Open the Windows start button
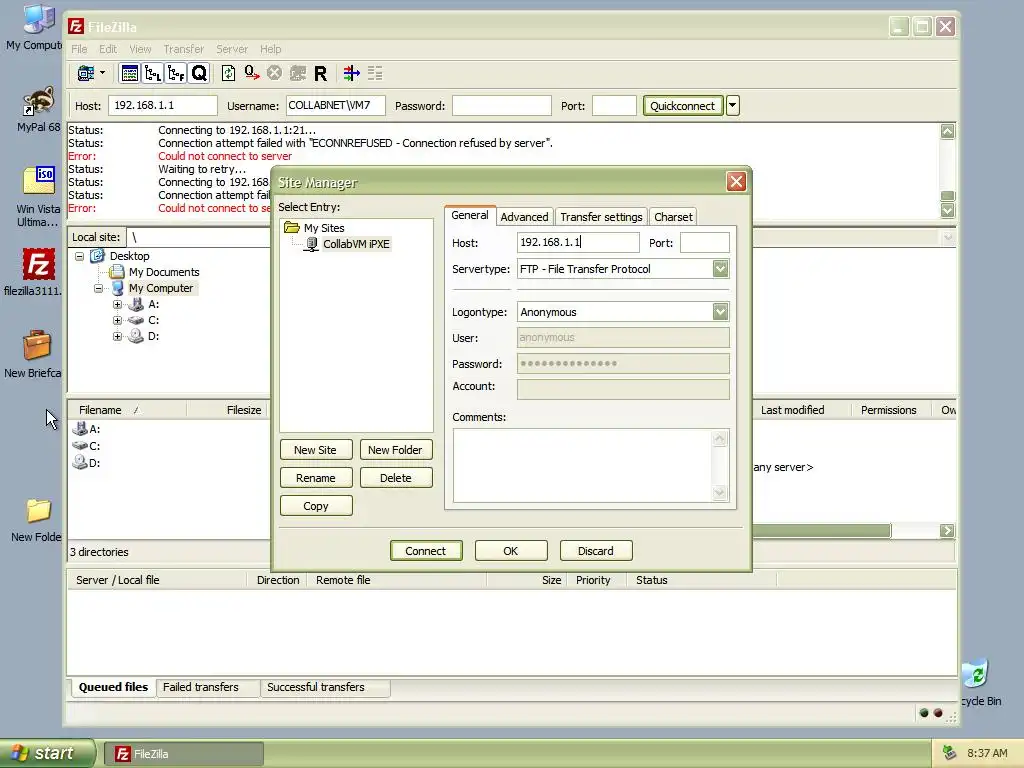Viewport: 1024px width, 768px height. (47, 753)
